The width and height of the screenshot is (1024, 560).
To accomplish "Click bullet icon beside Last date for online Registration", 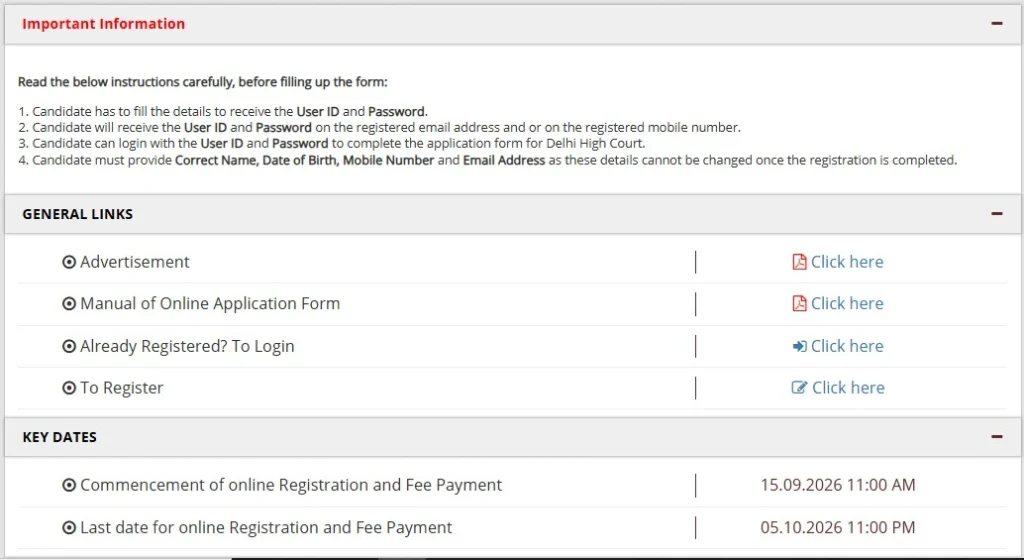I will point(69,527).
